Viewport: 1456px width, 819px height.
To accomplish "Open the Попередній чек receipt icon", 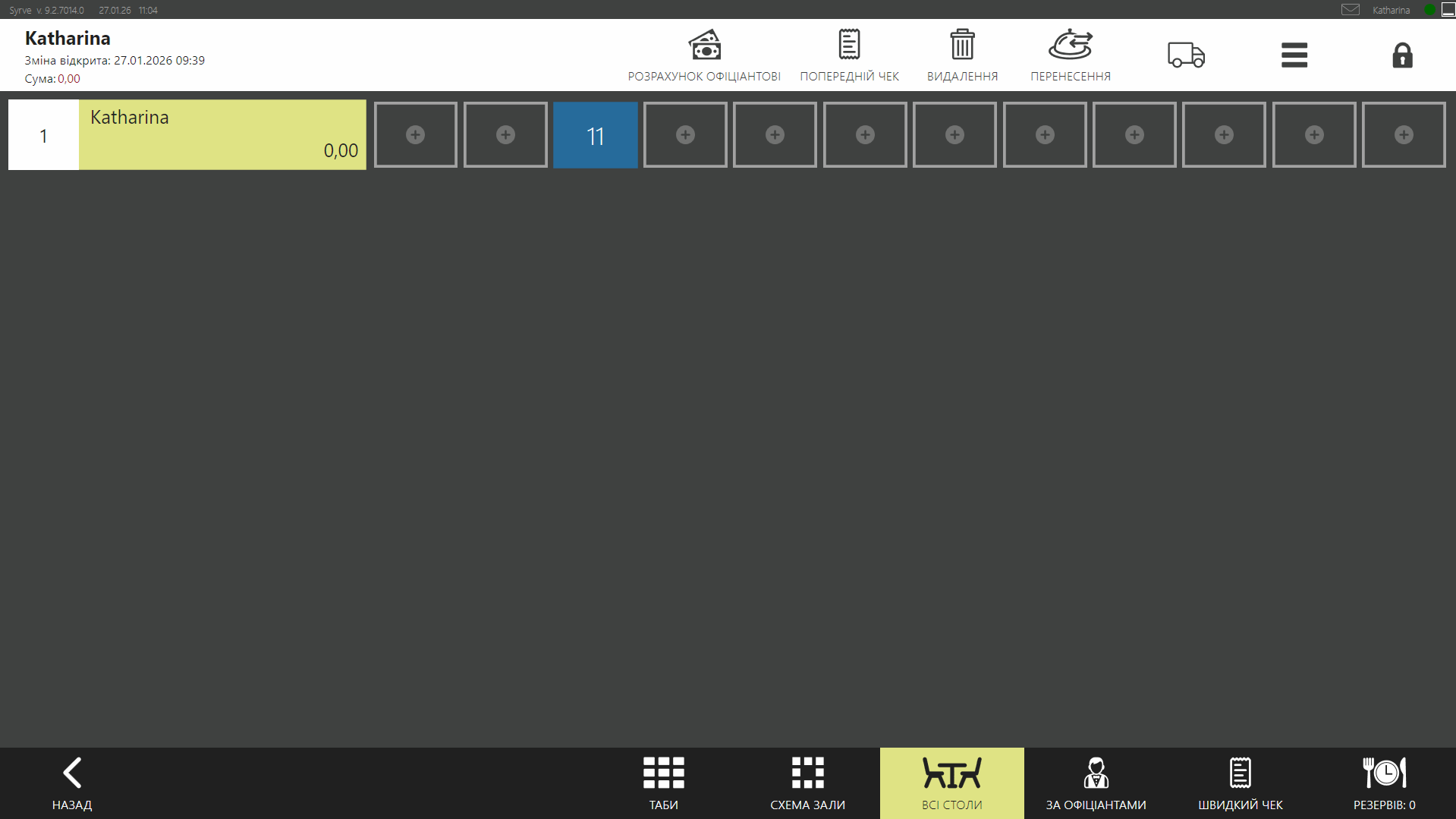I will tap(849, 45).
